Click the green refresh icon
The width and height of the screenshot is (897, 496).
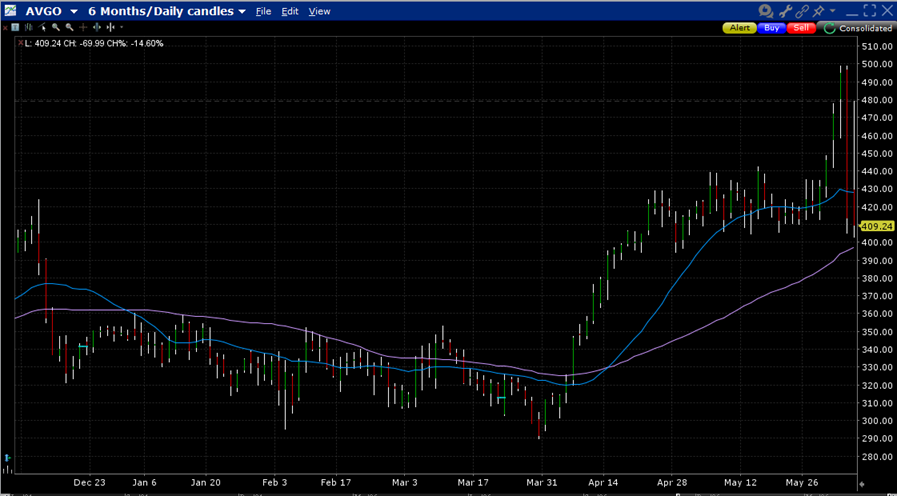click(829, 28)
